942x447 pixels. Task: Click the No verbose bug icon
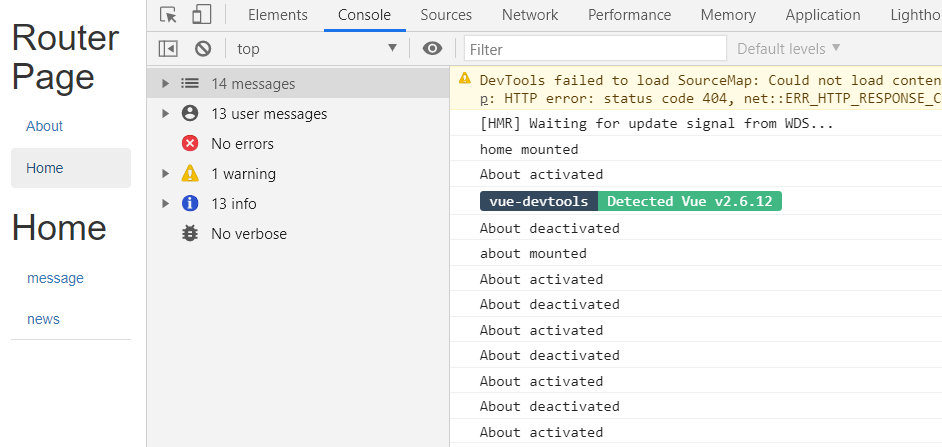(x=190, y=234)
